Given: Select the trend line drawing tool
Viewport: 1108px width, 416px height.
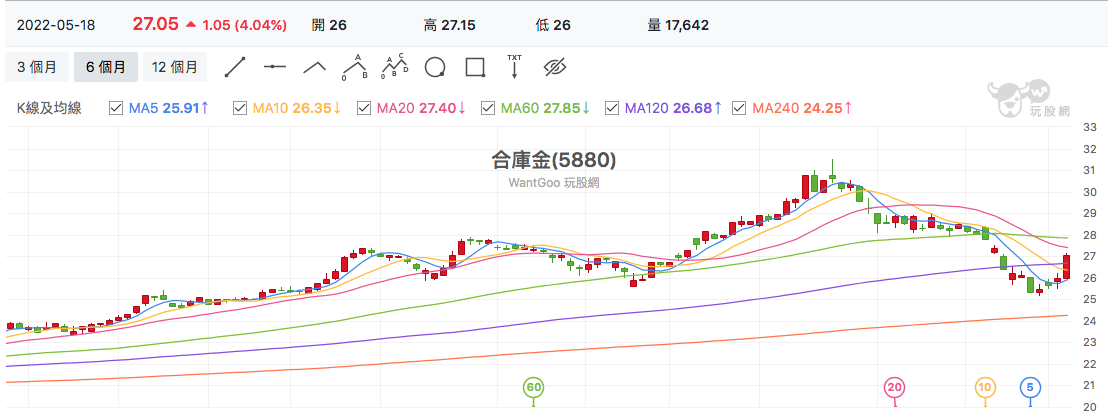Looking at the screenshot, I should coord(234,67).
